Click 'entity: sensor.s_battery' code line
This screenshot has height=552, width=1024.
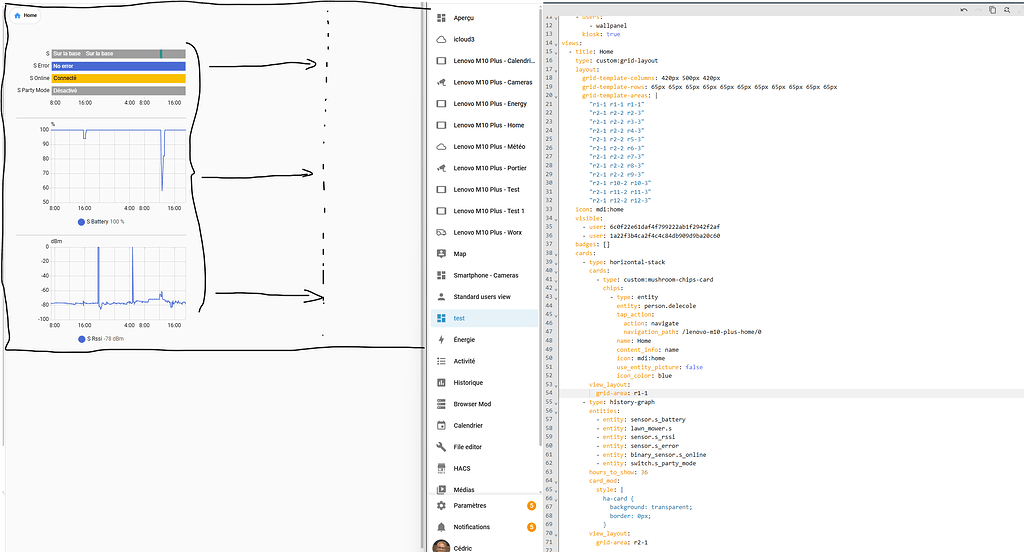coord(644,419)
